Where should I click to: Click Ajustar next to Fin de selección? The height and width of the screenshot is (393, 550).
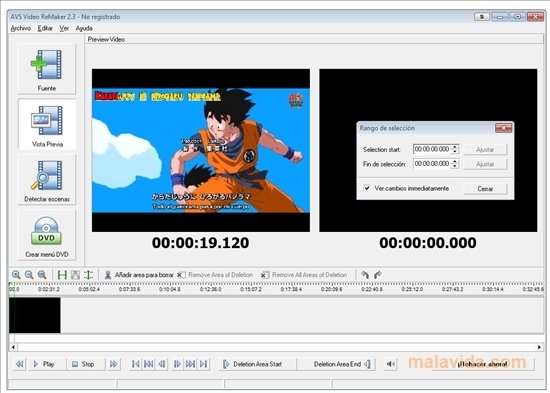485,164
